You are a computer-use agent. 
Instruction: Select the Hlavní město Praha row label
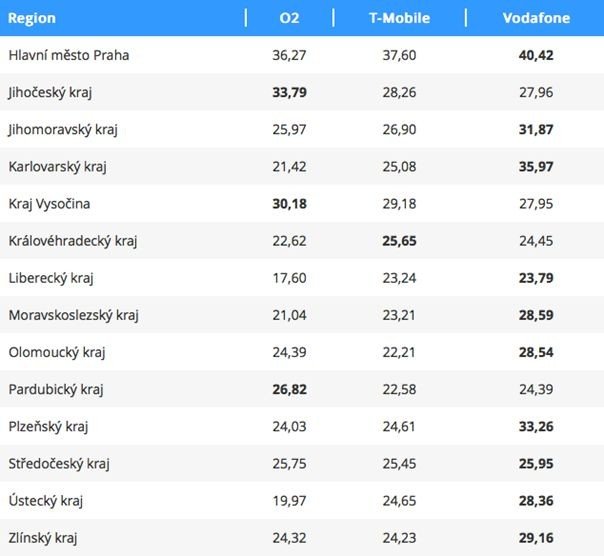69,55
